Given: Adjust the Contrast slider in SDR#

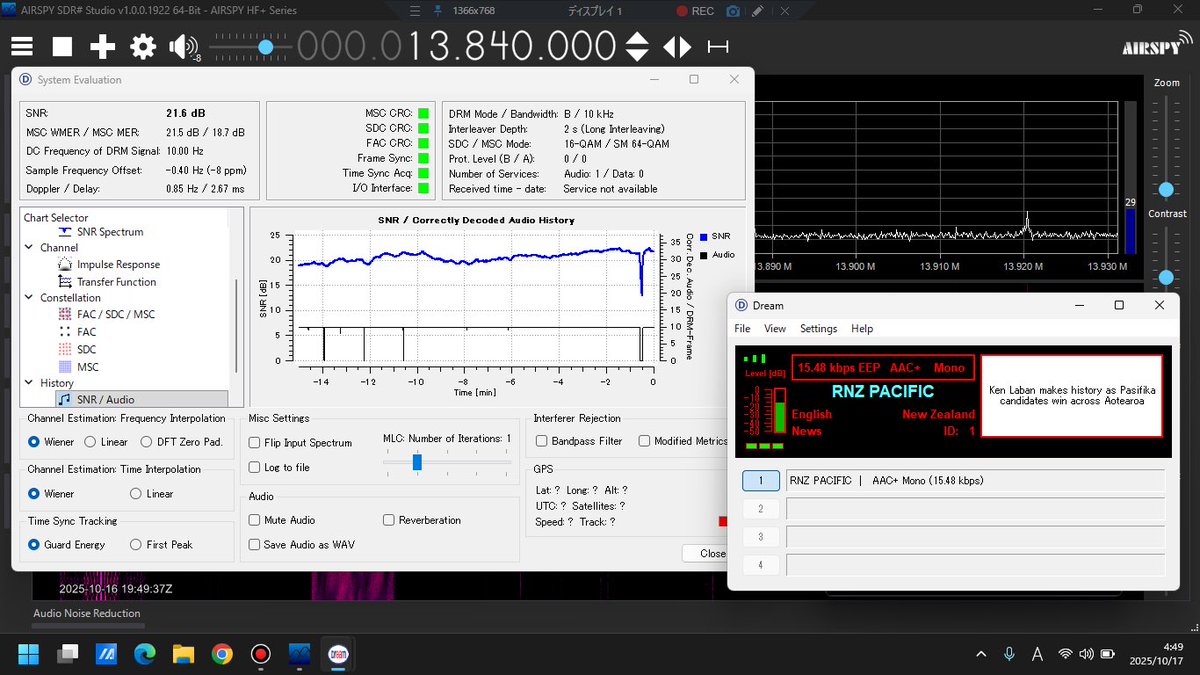Looking at the screenshot, I should (x=1166, y=277).
